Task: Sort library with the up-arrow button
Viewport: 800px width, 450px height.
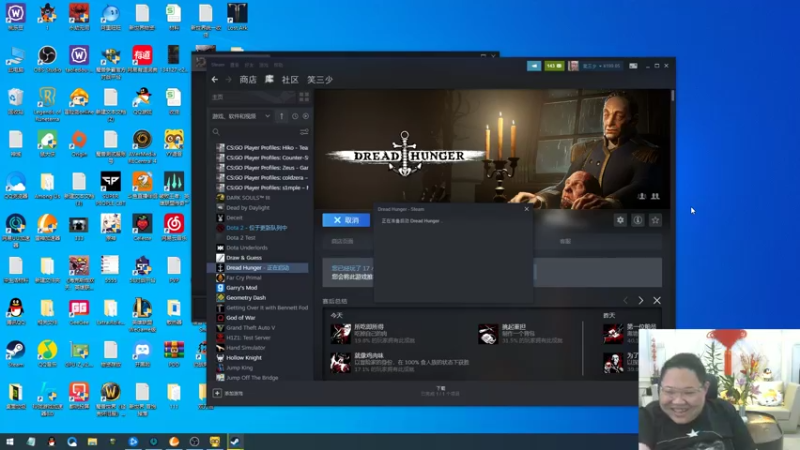Action: tap(282, 116)
